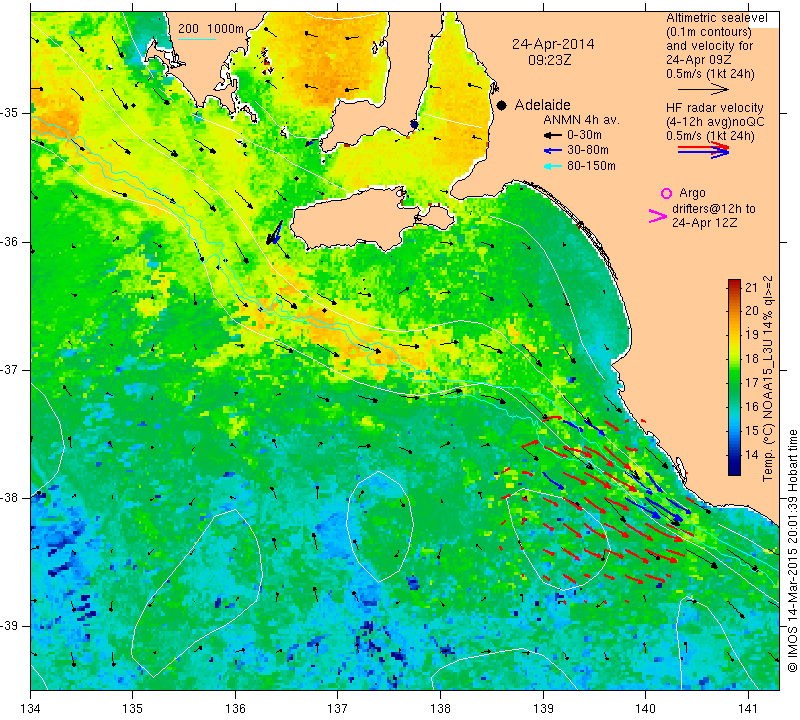This screenshot has height=720, width=800.
Task: Click the 140 longitude axis label
Action: pyautogui.click(x=645, y=709)
